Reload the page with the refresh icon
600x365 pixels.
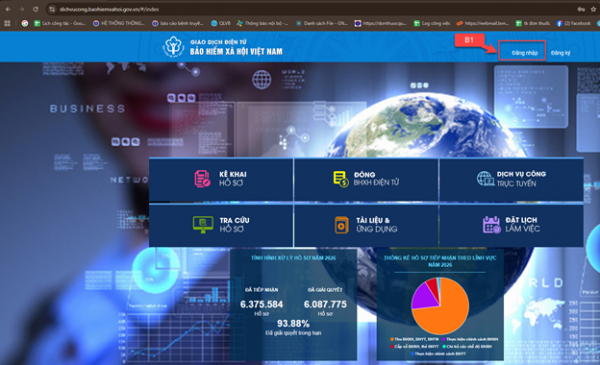click(36, 9)
